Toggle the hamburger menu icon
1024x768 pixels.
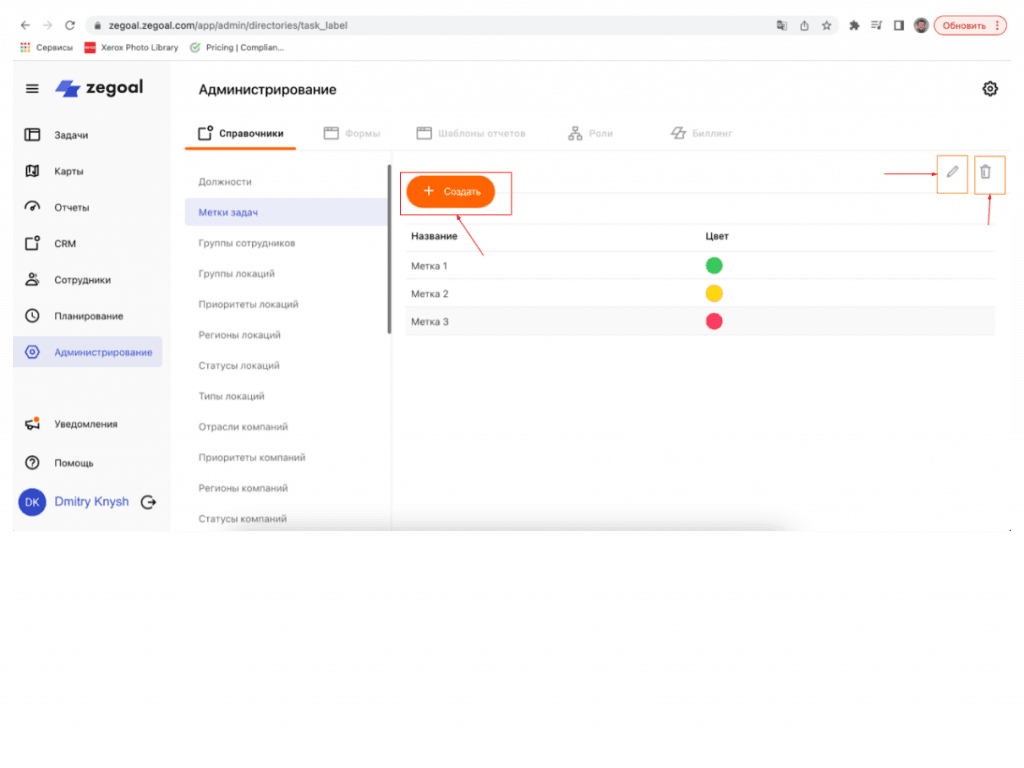click(x=32, y=89)
